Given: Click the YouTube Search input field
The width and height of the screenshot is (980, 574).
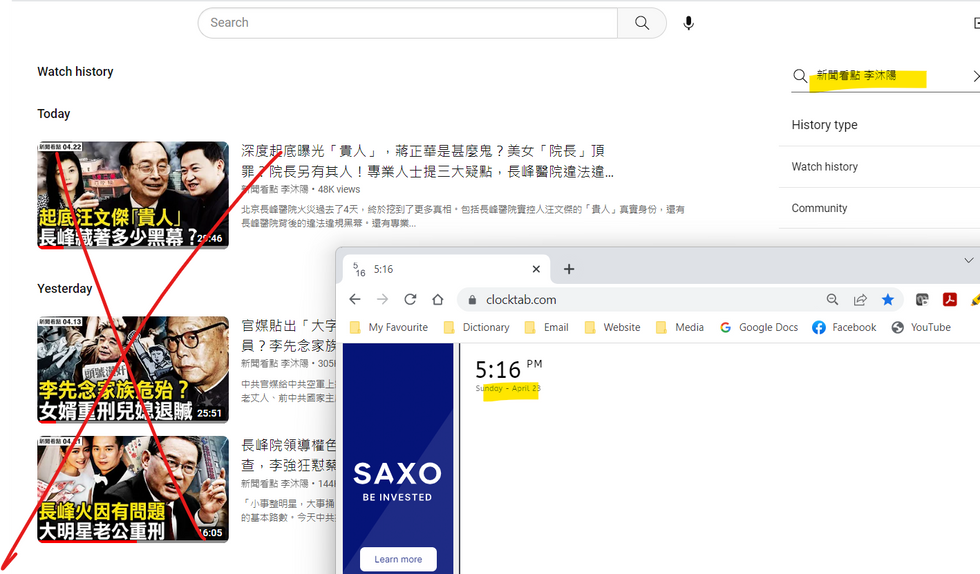Looking at the screenshot, I should pos(408,23).
